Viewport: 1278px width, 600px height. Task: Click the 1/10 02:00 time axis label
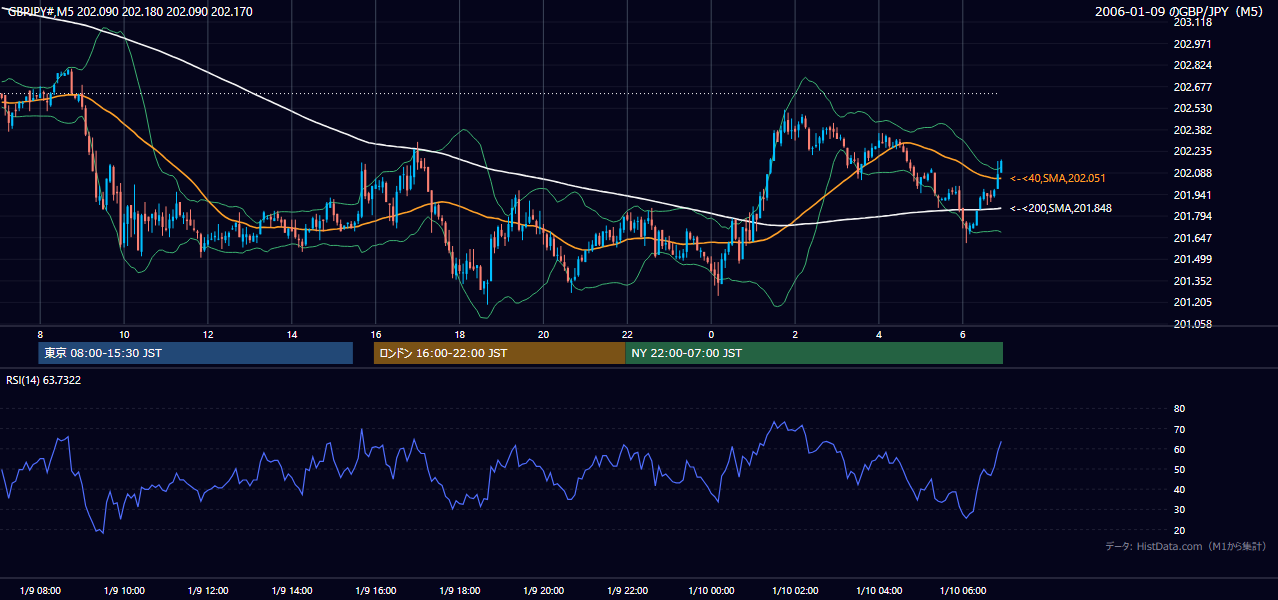[795, 591]
